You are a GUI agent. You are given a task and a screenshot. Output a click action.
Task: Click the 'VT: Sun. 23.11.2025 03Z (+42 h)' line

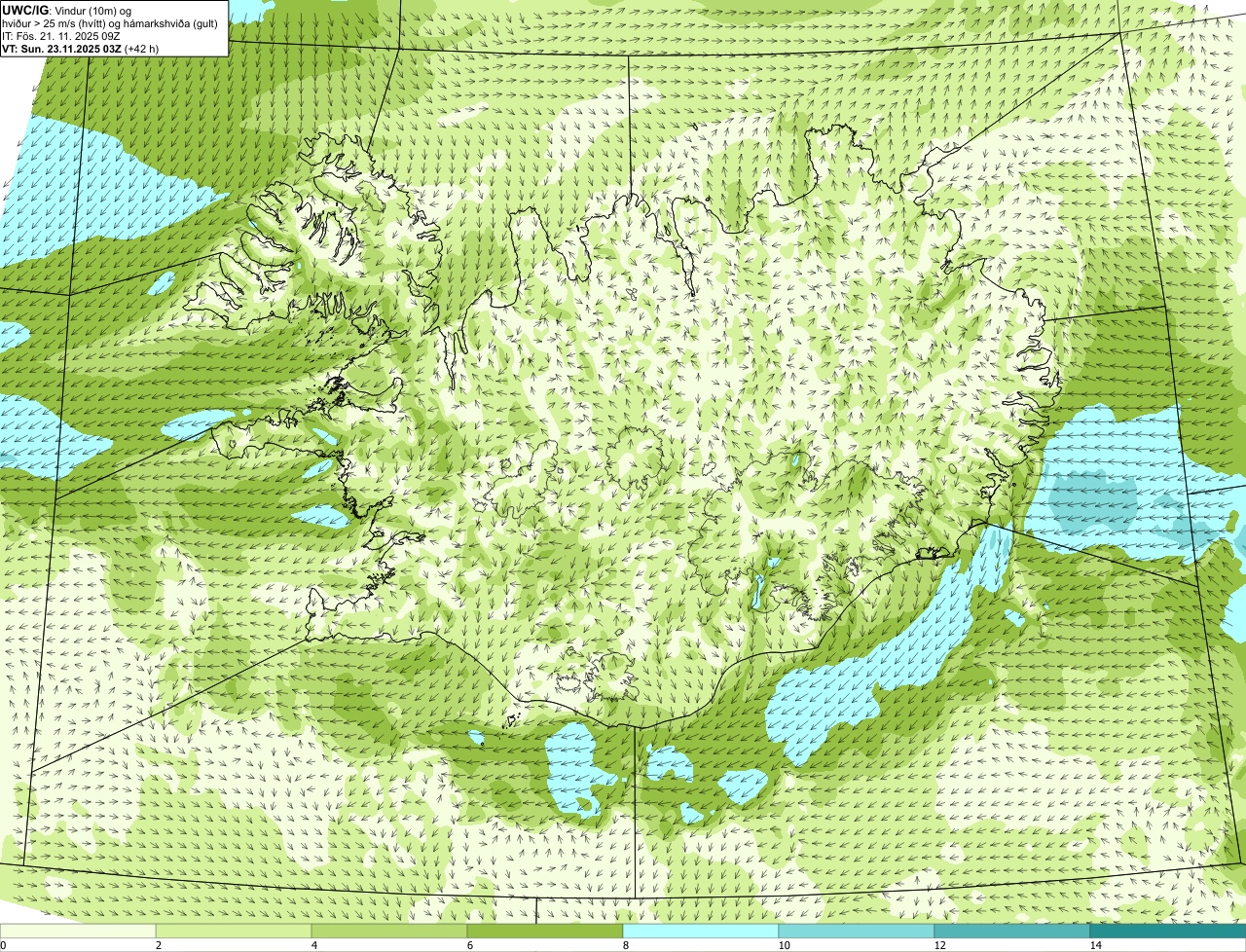pyautogui.click(x=81, y=49)
